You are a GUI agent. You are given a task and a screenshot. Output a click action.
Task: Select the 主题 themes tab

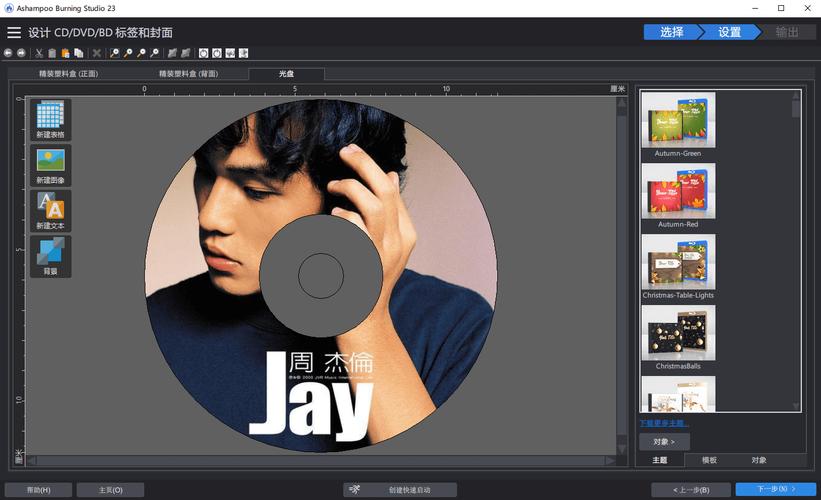(660, 460)
